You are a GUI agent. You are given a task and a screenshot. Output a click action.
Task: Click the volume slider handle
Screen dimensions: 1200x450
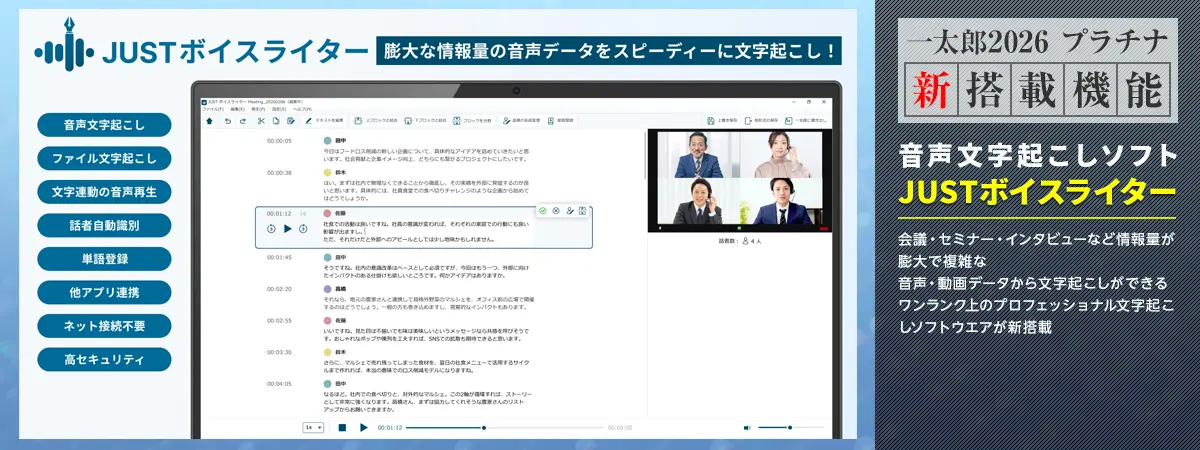[789, 427]
